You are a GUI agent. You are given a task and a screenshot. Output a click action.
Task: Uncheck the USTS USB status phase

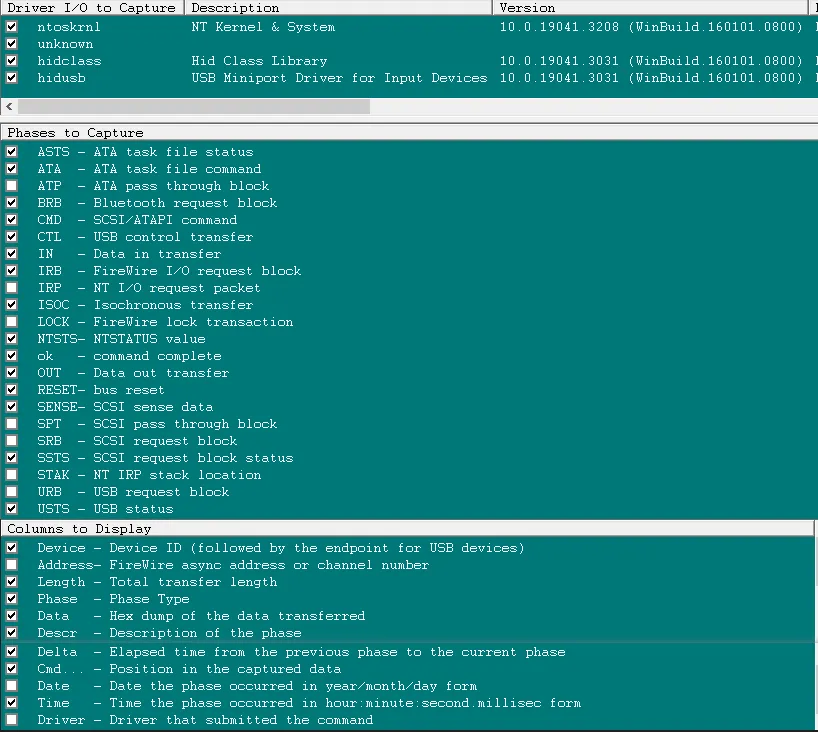coord(11,509)
